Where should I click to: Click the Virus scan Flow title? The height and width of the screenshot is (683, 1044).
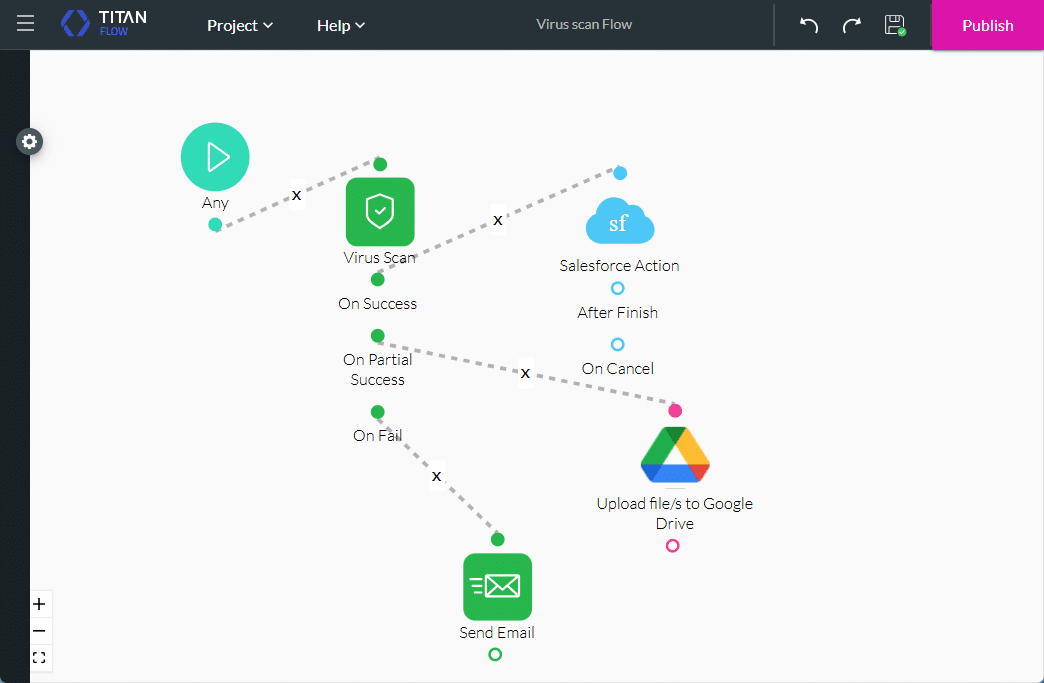click(x=584, y=24)
